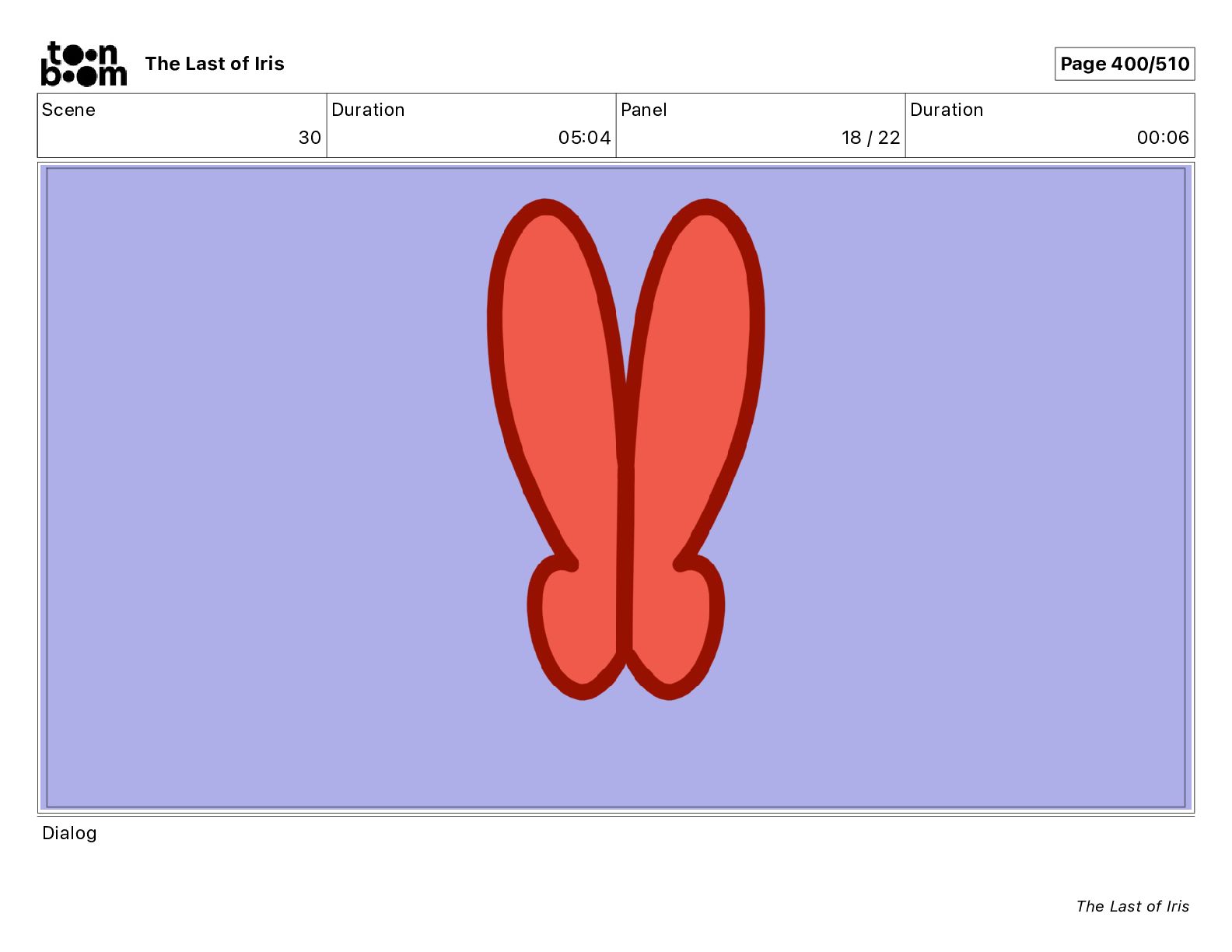Click the title 'The Last of Iris' in header

215,64
